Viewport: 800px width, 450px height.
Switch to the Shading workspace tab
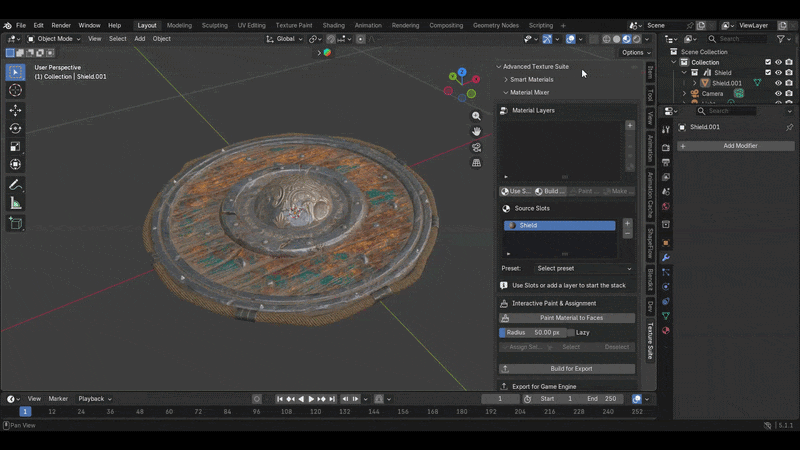pos(334,26)
